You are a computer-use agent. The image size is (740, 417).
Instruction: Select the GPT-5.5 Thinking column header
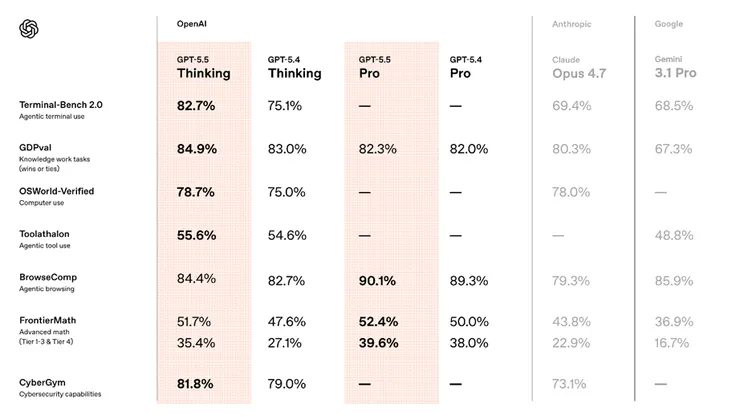pos(203,67)
